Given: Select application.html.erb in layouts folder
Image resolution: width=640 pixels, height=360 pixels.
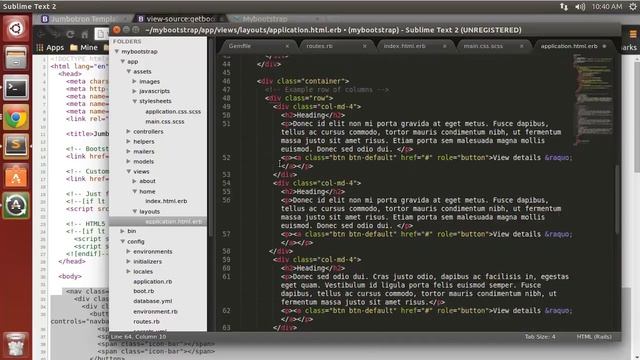Looking at the screenshot, I should [x=173, y=222].
